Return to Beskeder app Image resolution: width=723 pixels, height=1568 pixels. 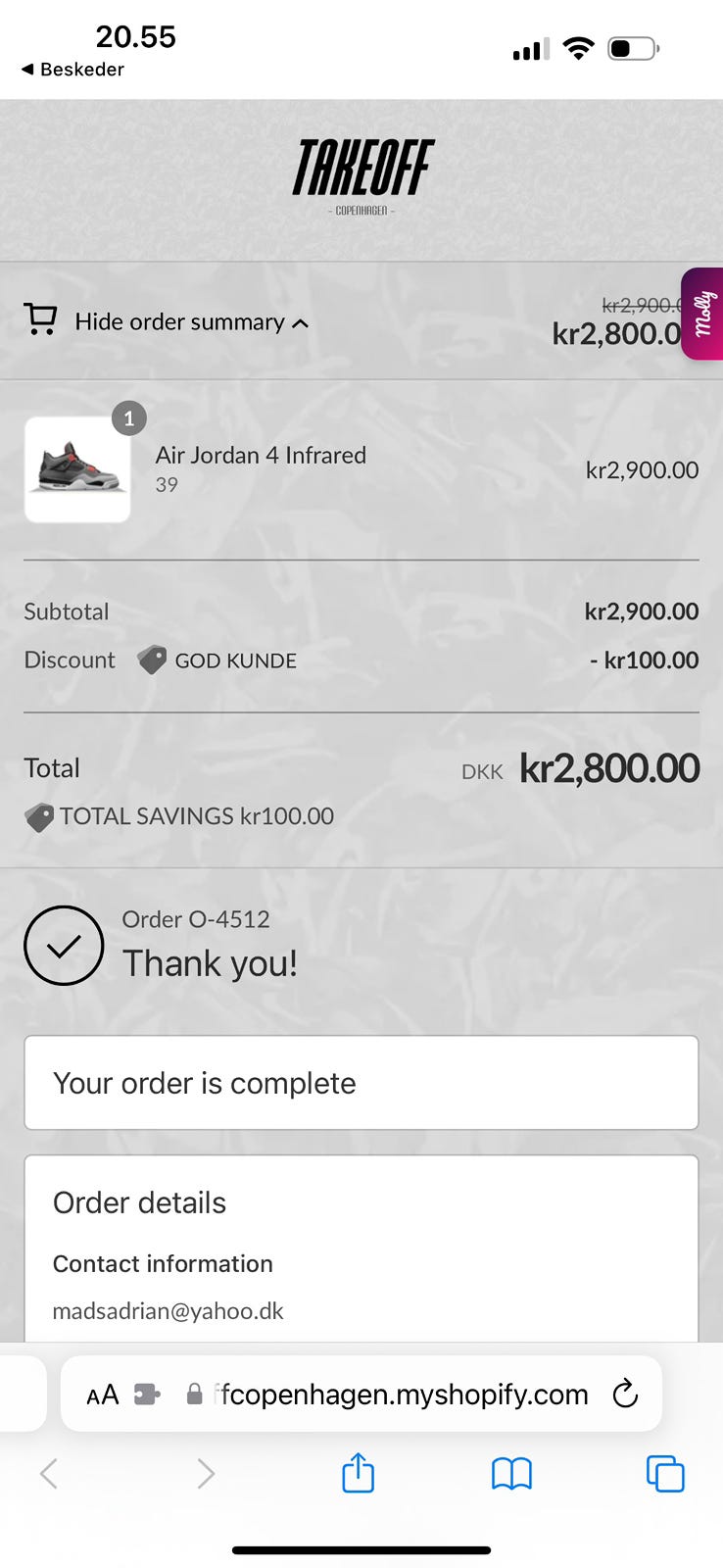(73, 70)
